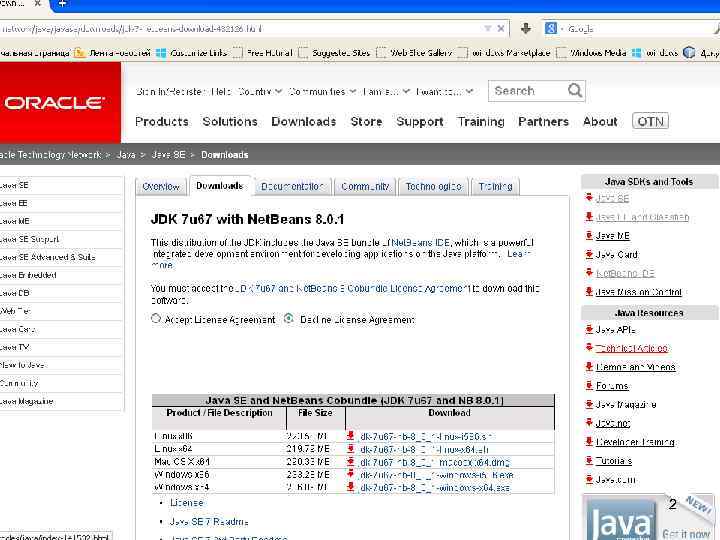This screenshot has height=540, width=720.
Task: Click the search magnifier icon on Oracle header
Action: coord(575,90)
